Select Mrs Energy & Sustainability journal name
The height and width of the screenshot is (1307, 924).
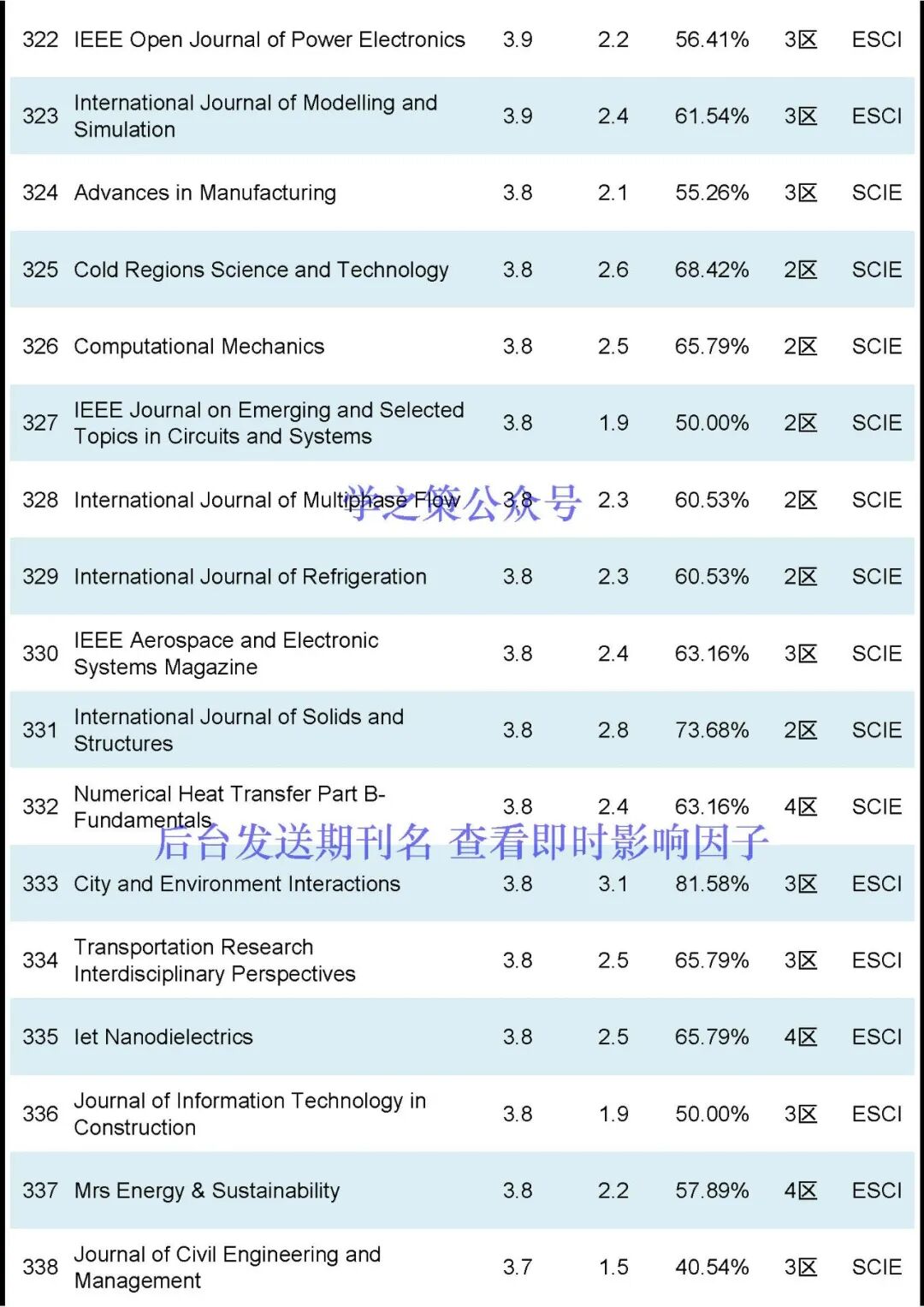coord(207,1191)
